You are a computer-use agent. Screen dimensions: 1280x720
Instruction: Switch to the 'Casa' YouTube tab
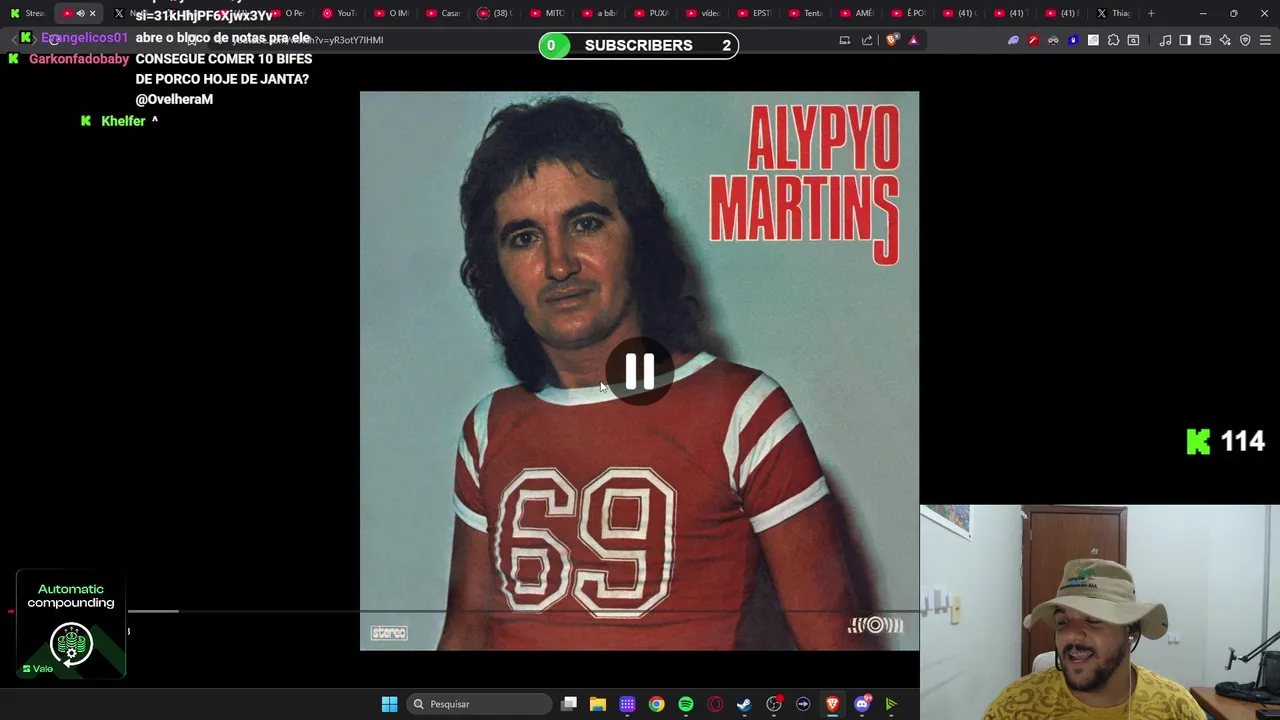[x=443, y=13]
